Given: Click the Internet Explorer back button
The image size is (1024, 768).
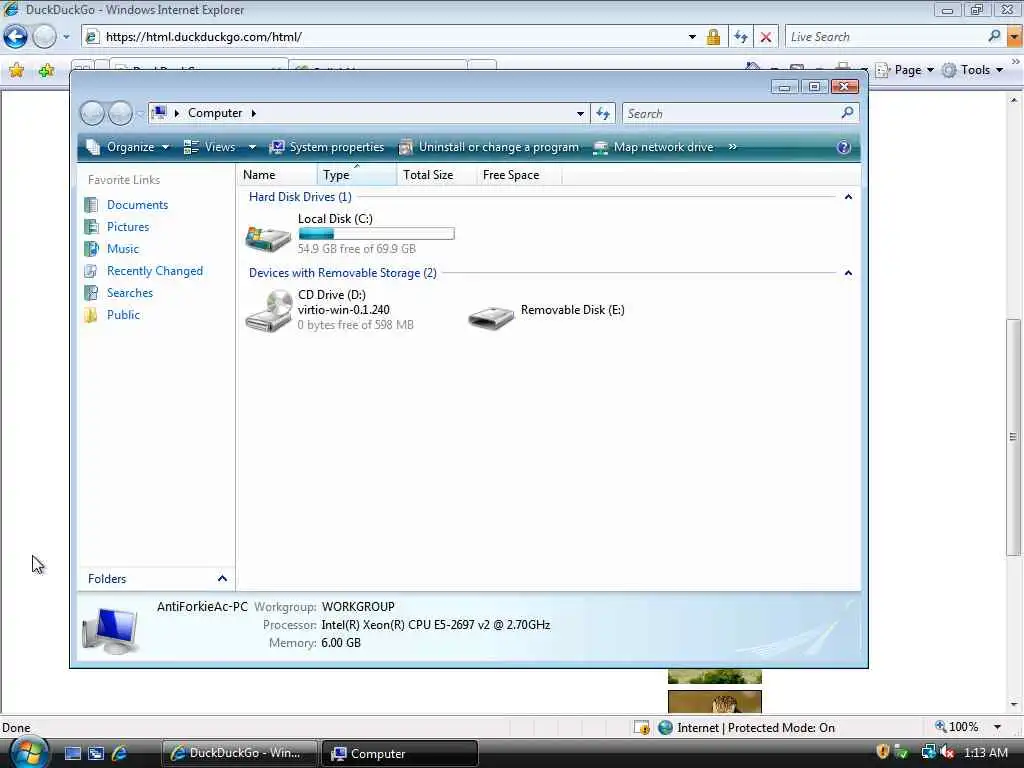Looking at the screenshot, I should pyautogui.click(x=16, y=37).
